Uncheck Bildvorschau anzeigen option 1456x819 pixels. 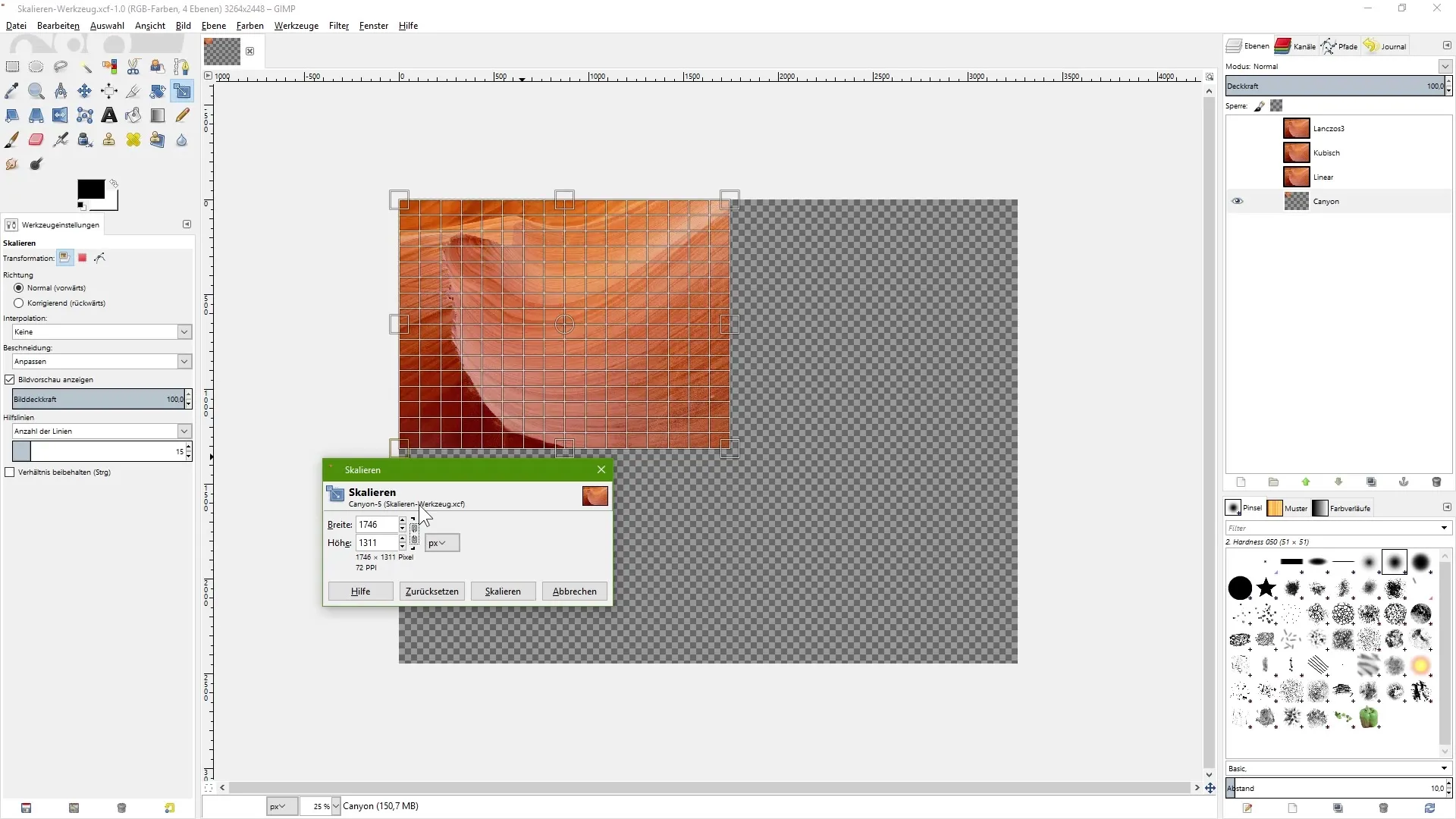click(x=10, y=379)
